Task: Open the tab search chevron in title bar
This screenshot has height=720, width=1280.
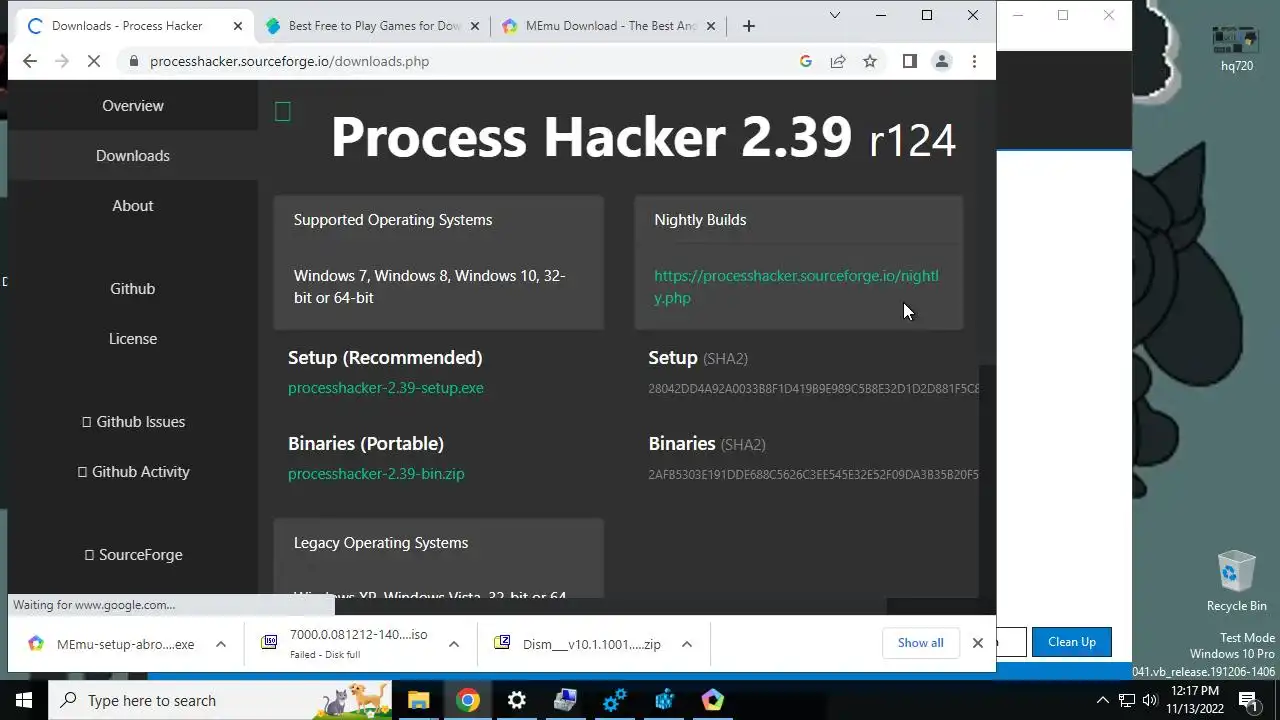Action: click(835, 15)
